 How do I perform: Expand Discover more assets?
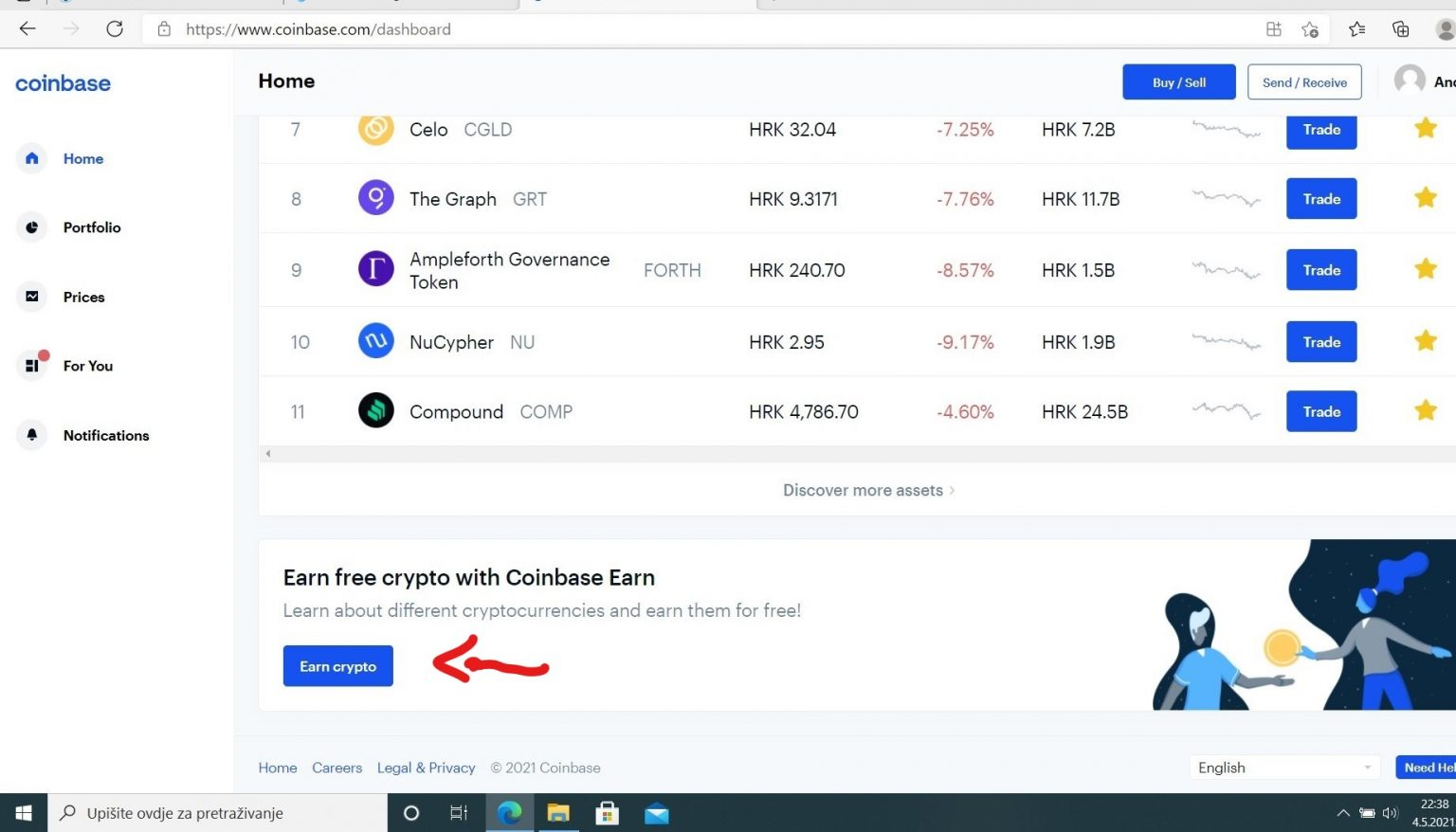(x=868, y=490)
